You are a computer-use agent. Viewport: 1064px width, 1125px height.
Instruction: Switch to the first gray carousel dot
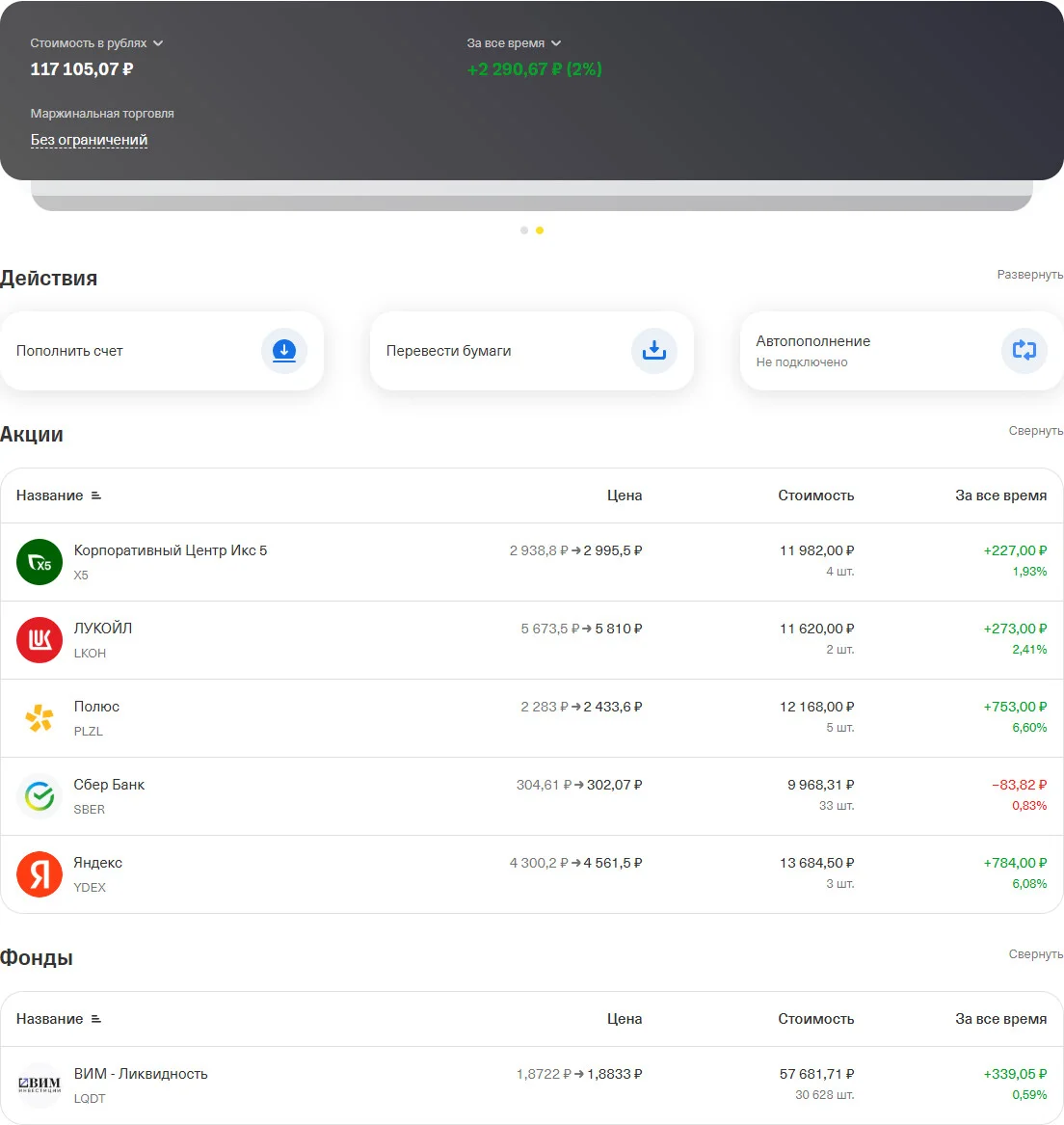[524, 230]
